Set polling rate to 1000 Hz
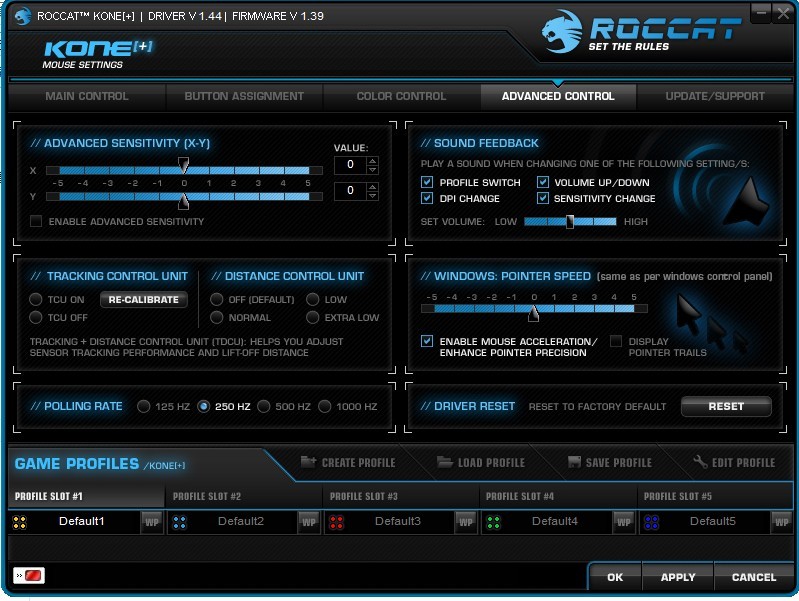 325,406
